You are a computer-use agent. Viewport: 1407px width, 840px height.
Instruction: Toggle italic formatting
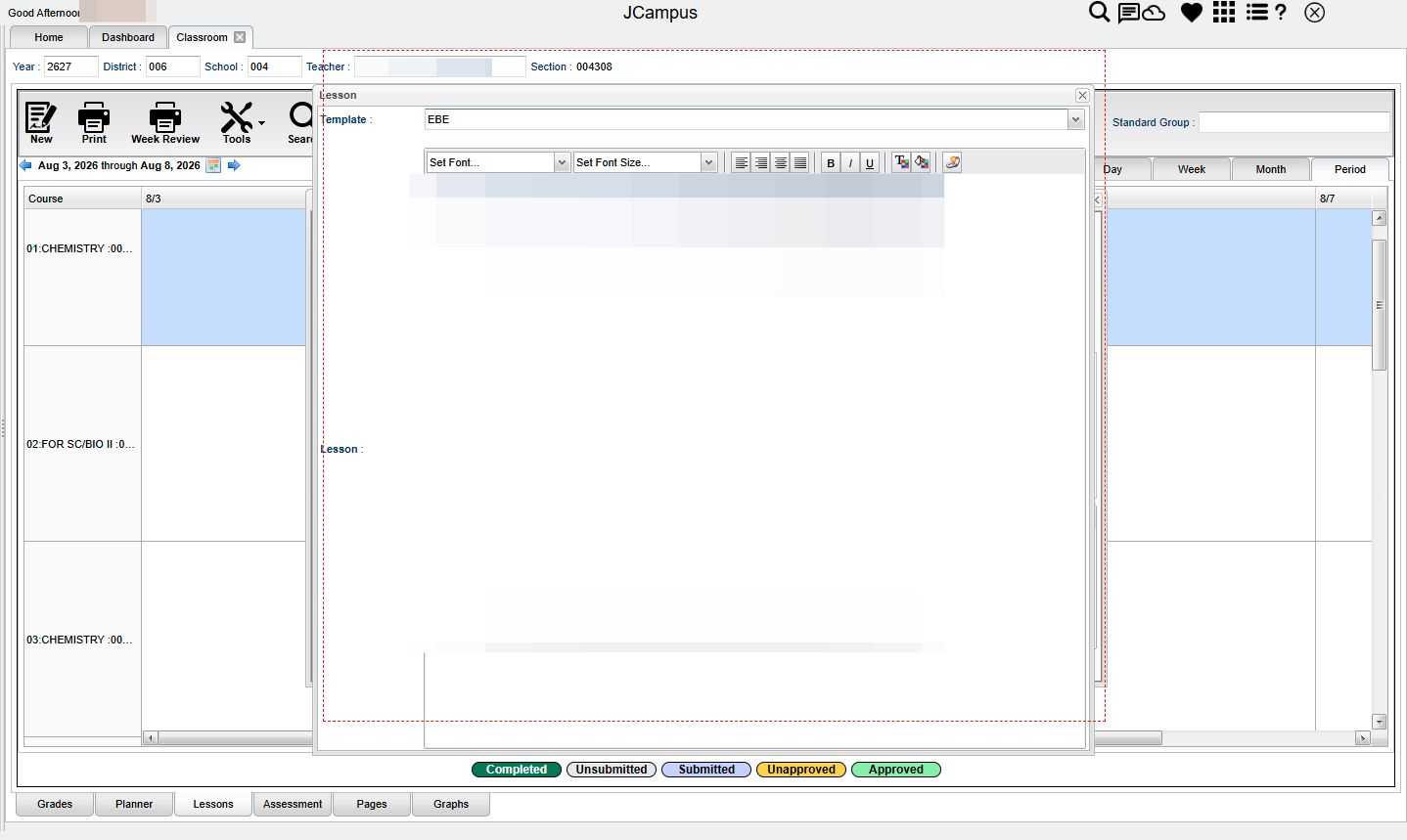pos(850,162)
